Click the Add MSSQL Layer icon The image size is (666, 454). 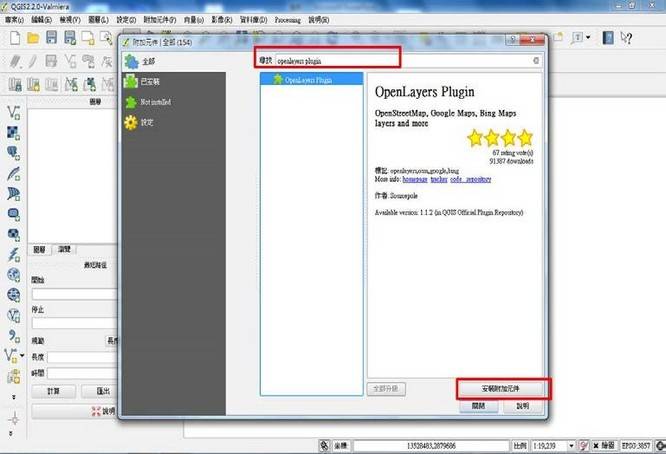14,194
